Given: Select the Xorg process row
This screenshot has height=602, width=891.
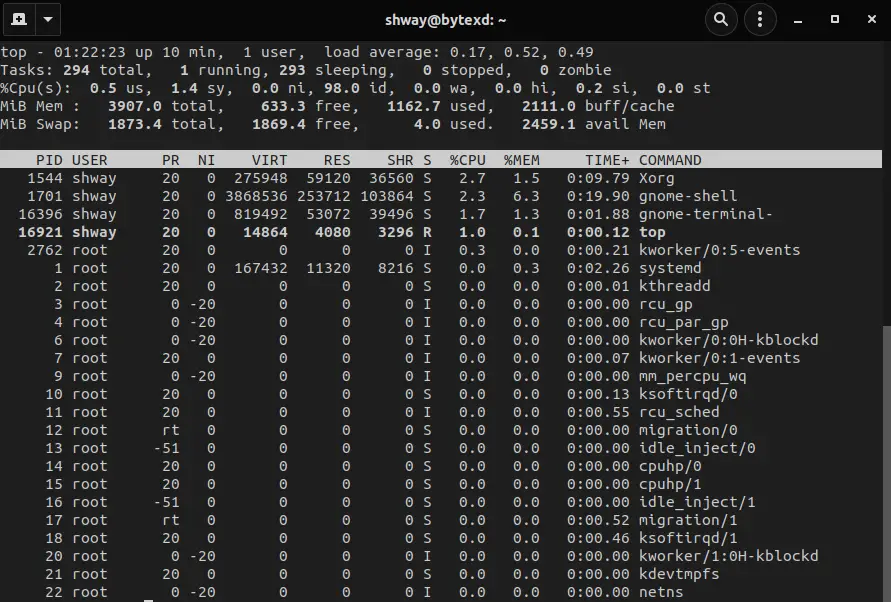Looking at the screenshot, I should [x=441, y=178].
